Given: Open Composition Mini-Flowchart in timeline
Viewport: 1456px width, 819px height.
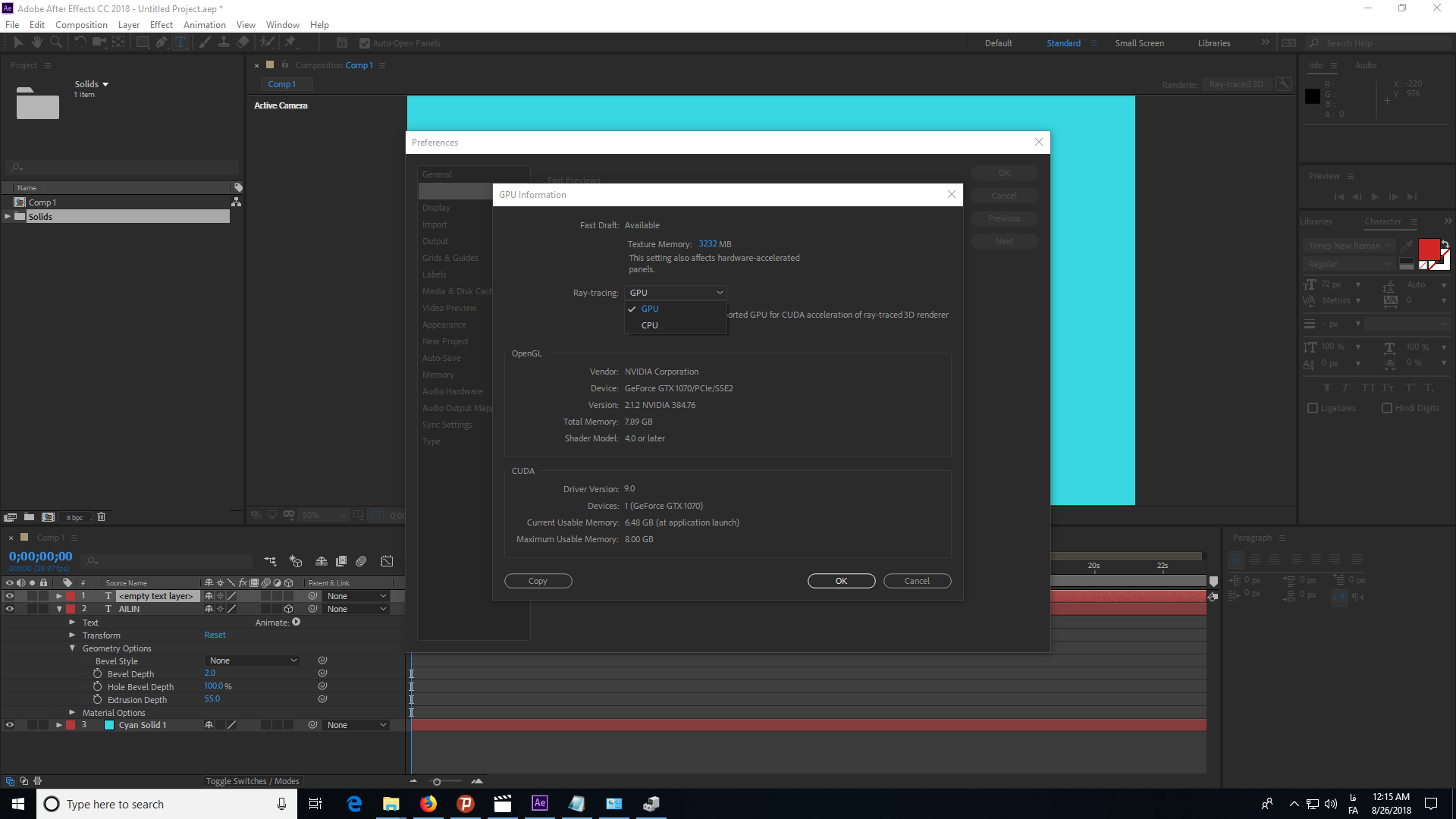Looking at the screenshot, I should (x=270, y=561).
